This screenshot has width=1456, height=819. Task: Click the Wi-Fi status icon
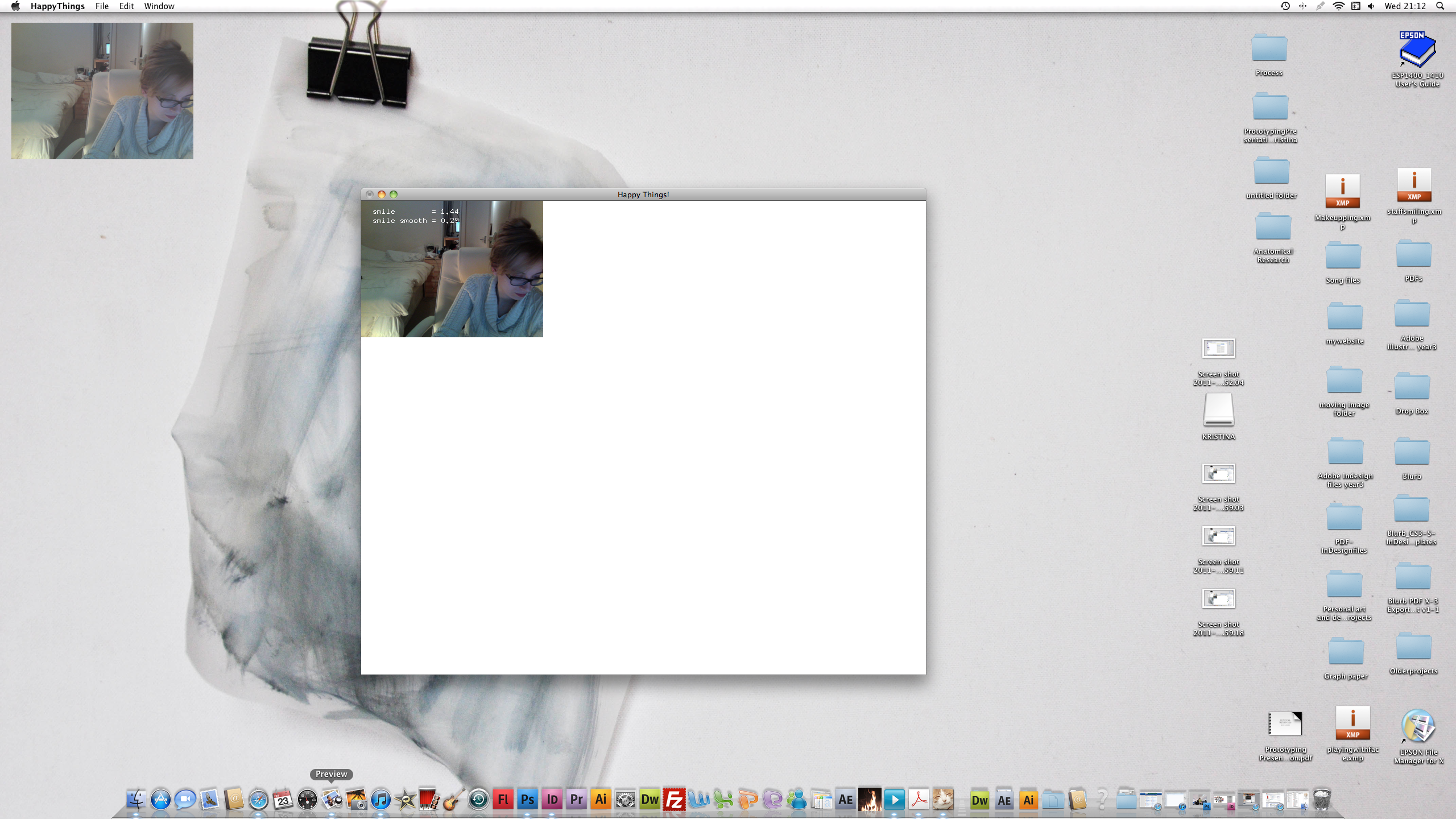[1338, 6]
